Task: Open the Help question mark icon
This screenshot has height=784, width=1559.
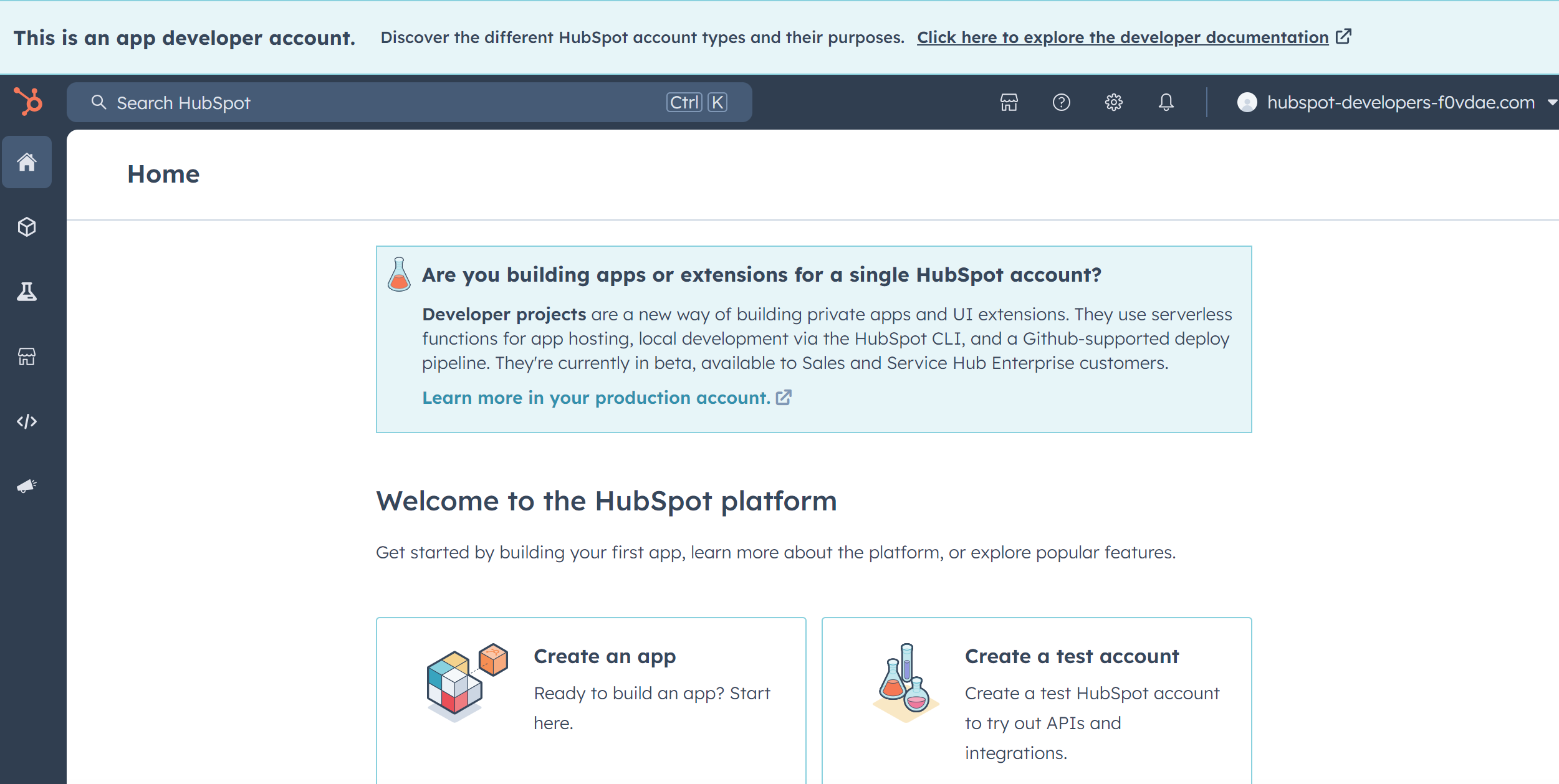Action: tap(1062, 102)
